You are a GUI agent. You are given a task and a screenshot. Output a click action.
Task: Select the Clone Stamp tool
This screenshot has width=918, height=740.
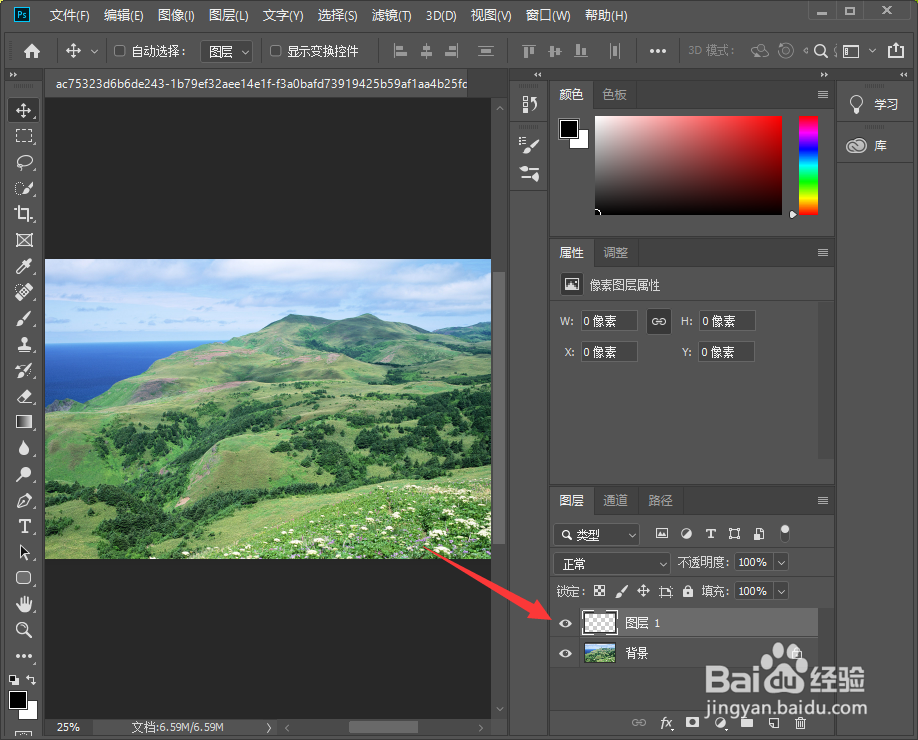coord(23,344)
